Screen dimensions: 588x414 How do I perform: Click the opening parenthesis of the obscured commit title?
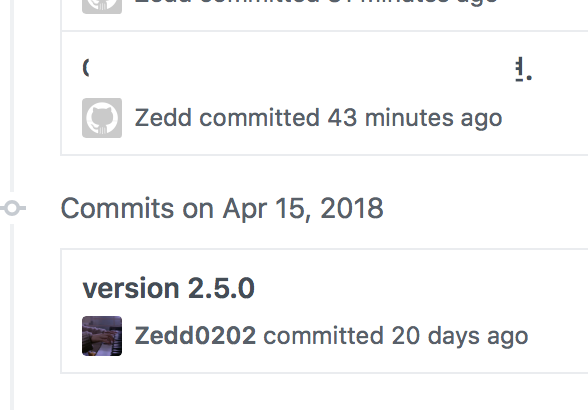pyautogui.click(x=86, y=68)
